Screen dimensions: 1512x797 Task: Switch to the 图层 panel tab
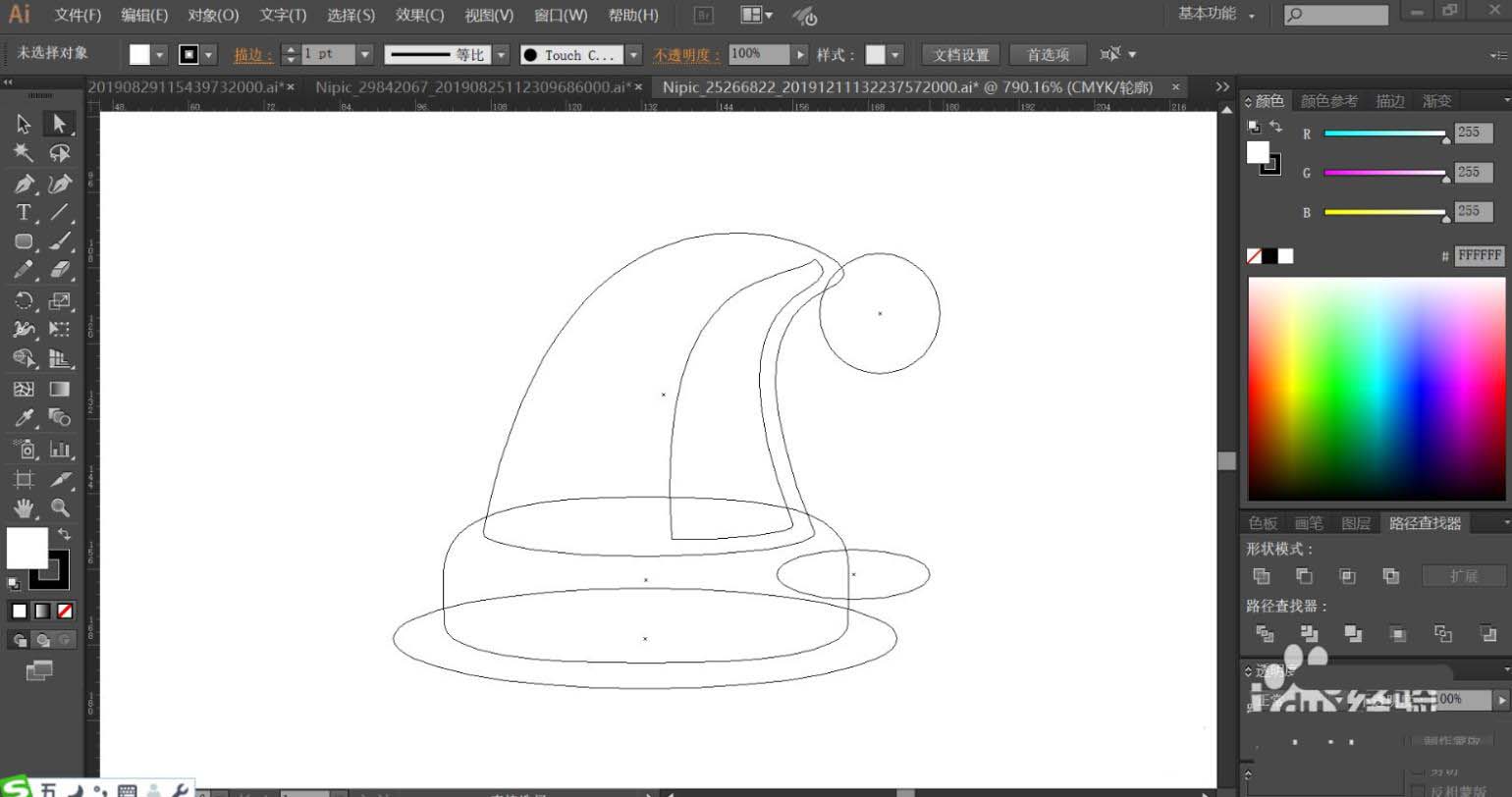(x=1355, y=523)
